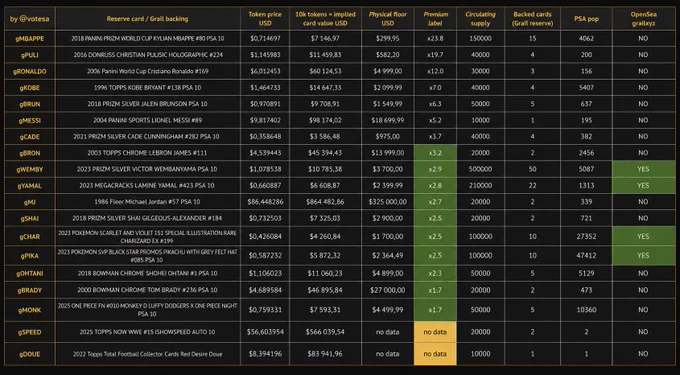Click the gWEMBY ticker cell
The height and width of the screenshot is (375, 680).
click(x=29, y=169)
